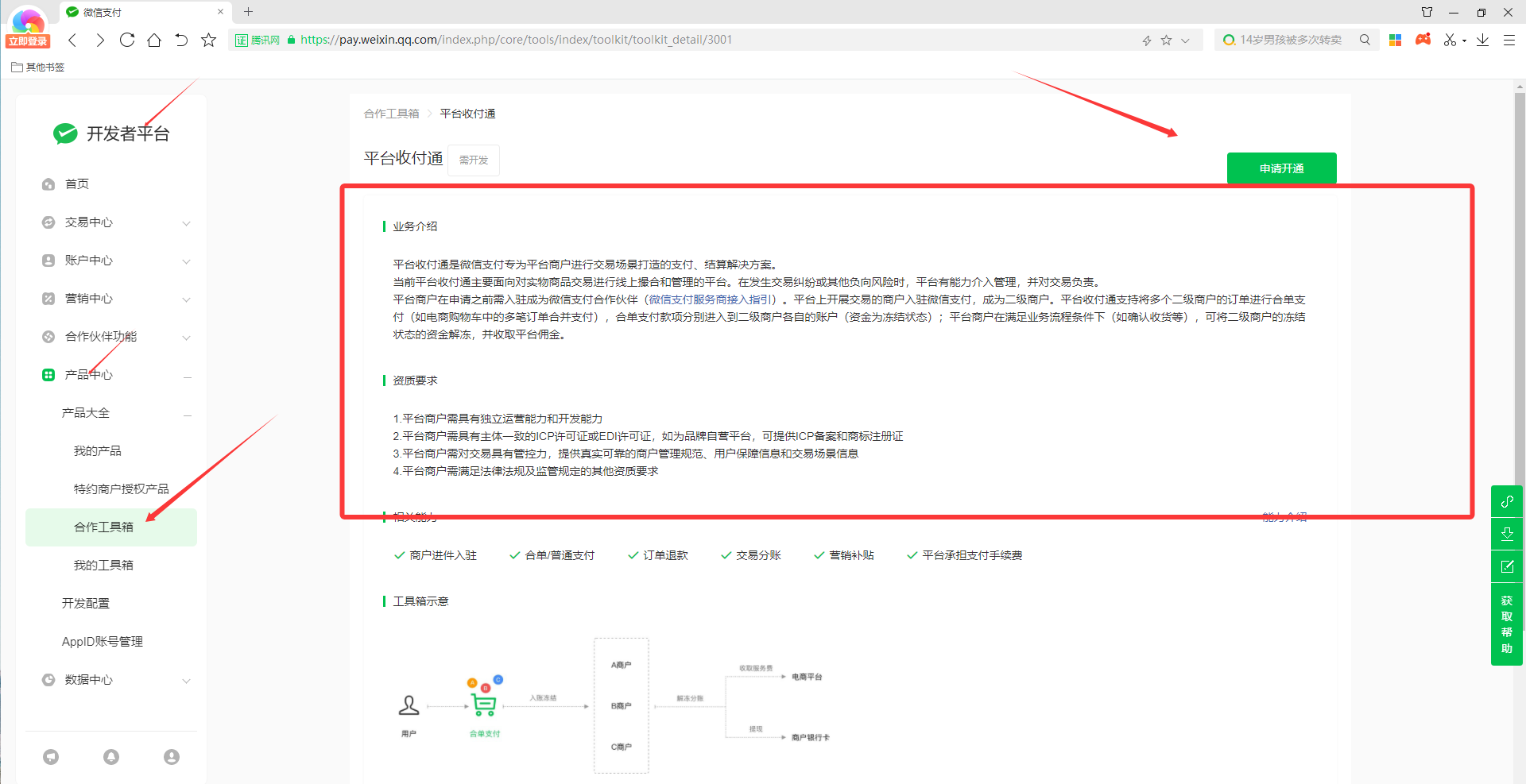Click the 营销补贴 capability item
Image resolution: width=1526 pixels, height=784 pixels.
[x=844, y=555]
